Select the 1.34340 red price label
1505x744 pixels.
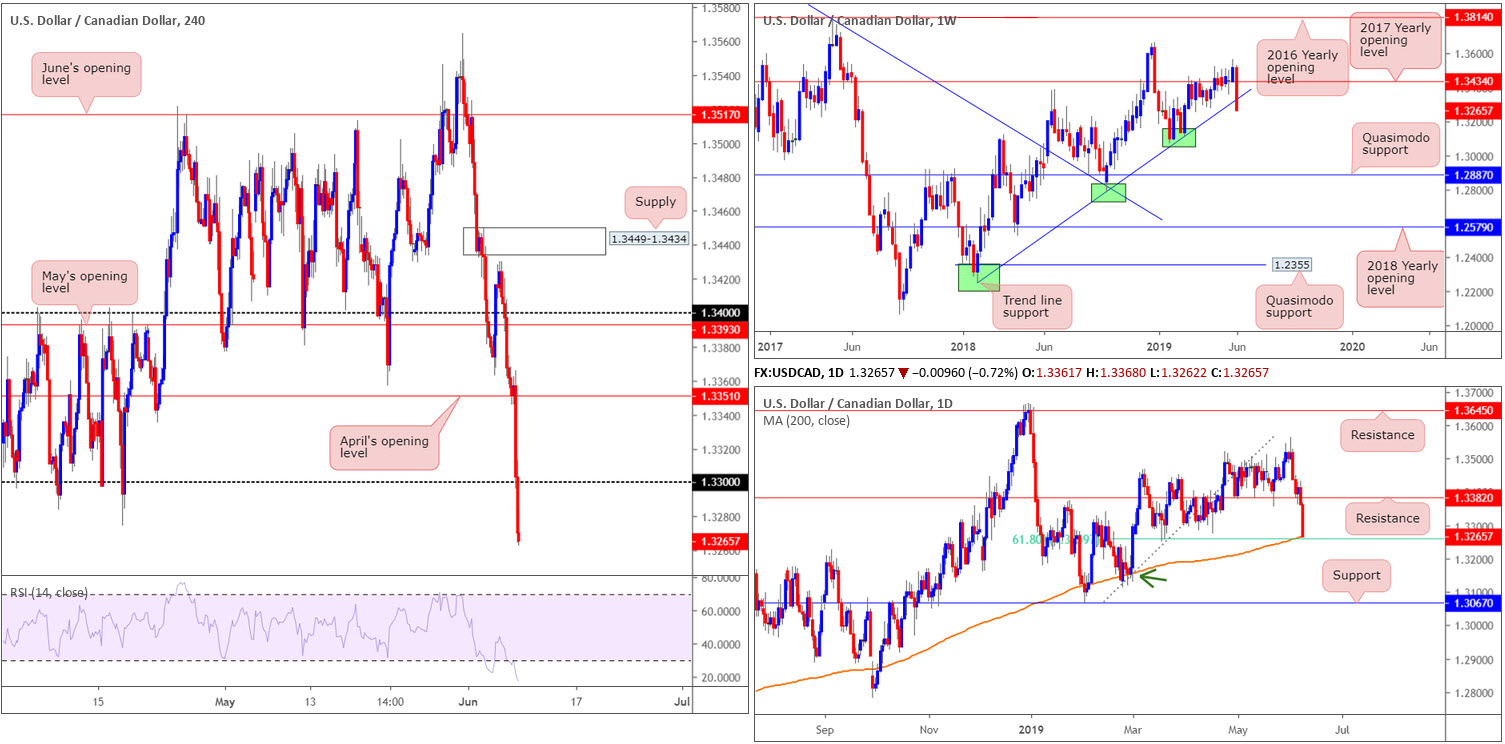pyautogui.click(x=1474, y=81)
